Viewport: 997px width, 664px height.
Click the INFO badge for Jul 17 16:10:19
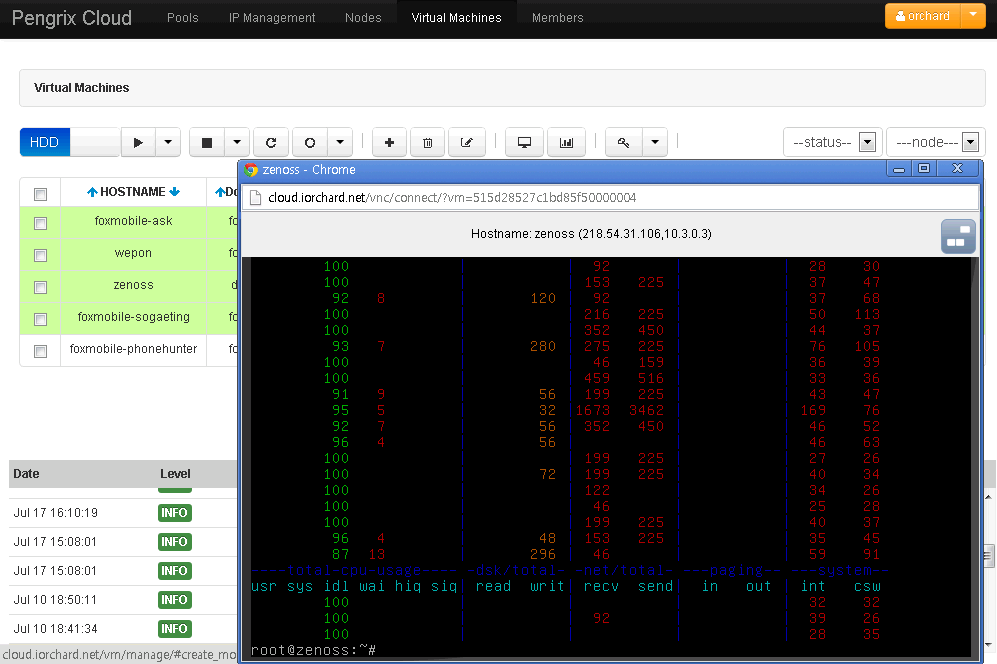point(175,513)
